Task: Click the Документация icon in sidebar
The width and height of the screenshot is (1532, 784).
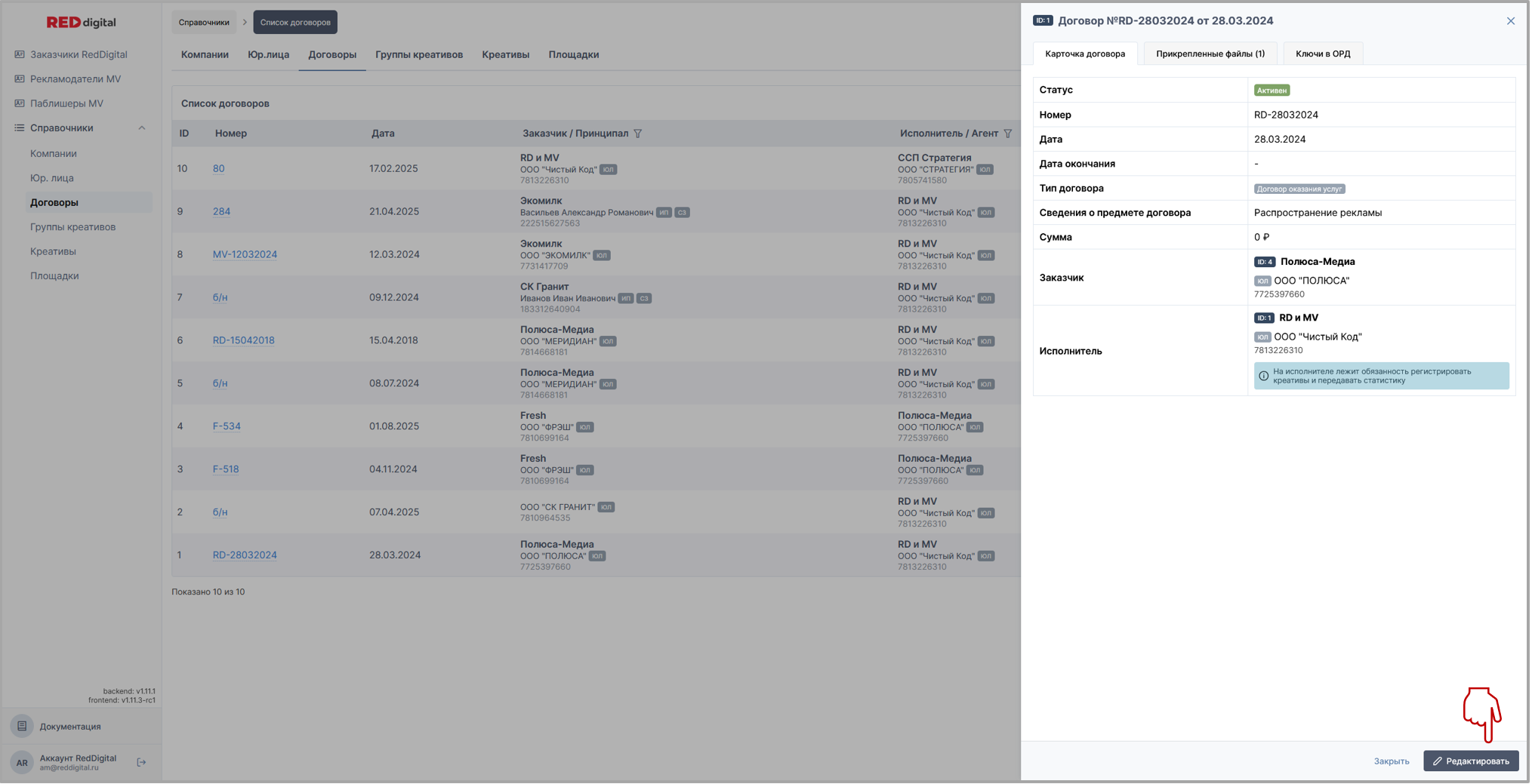Action: pos(22,727)
